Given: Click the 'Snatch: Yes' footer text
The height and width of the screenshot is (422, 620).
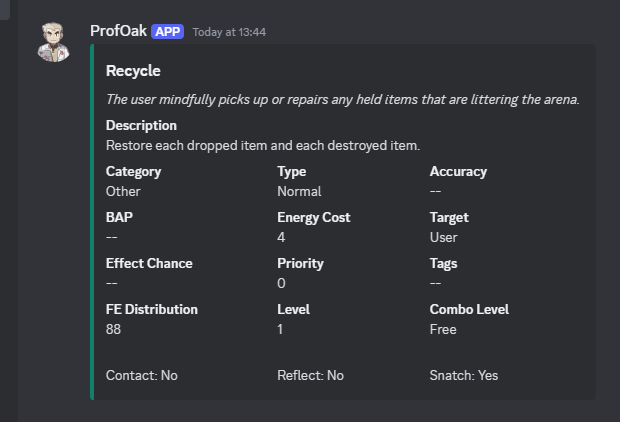Looking at the screenshot, I should (463, 375).
